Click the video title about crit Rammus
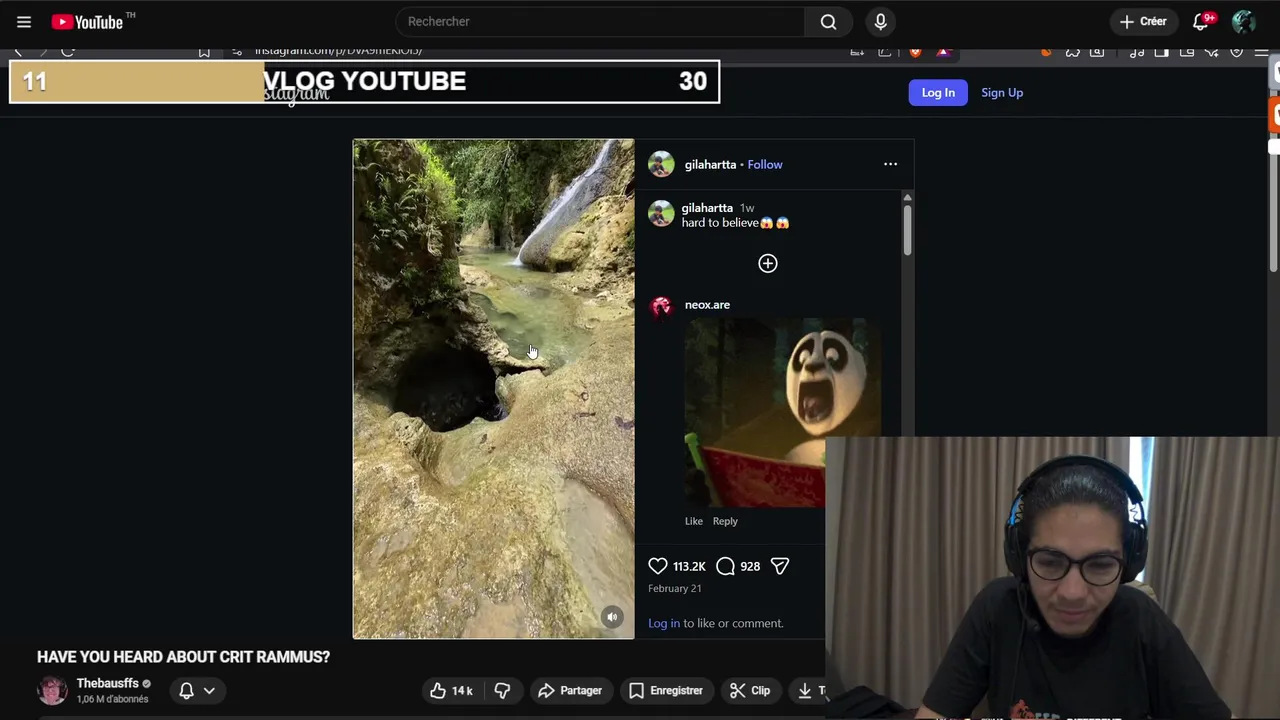Image resolution: width=1280 pixels, height=720 pixels. pyautogui.click(x=183, y=657)
